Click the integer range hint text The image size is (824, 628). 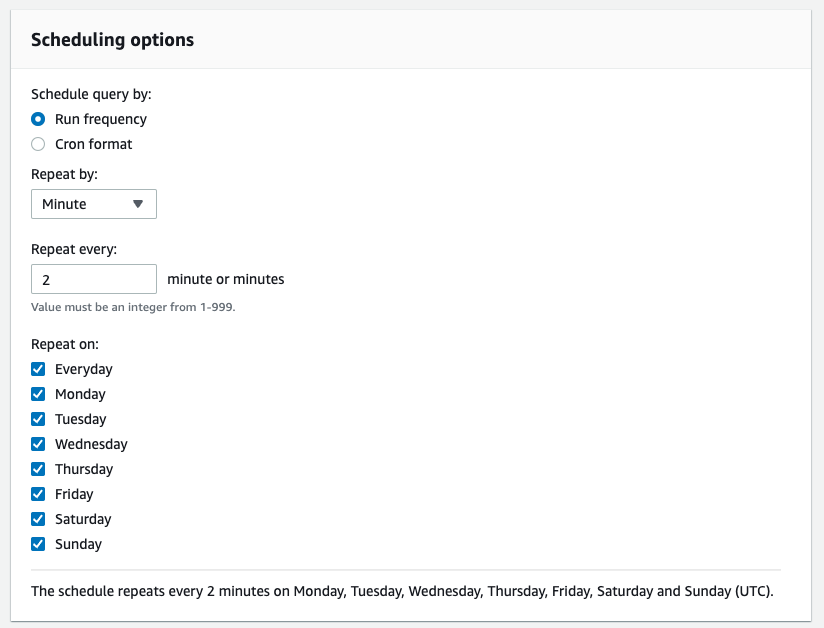tap(133, 307)
